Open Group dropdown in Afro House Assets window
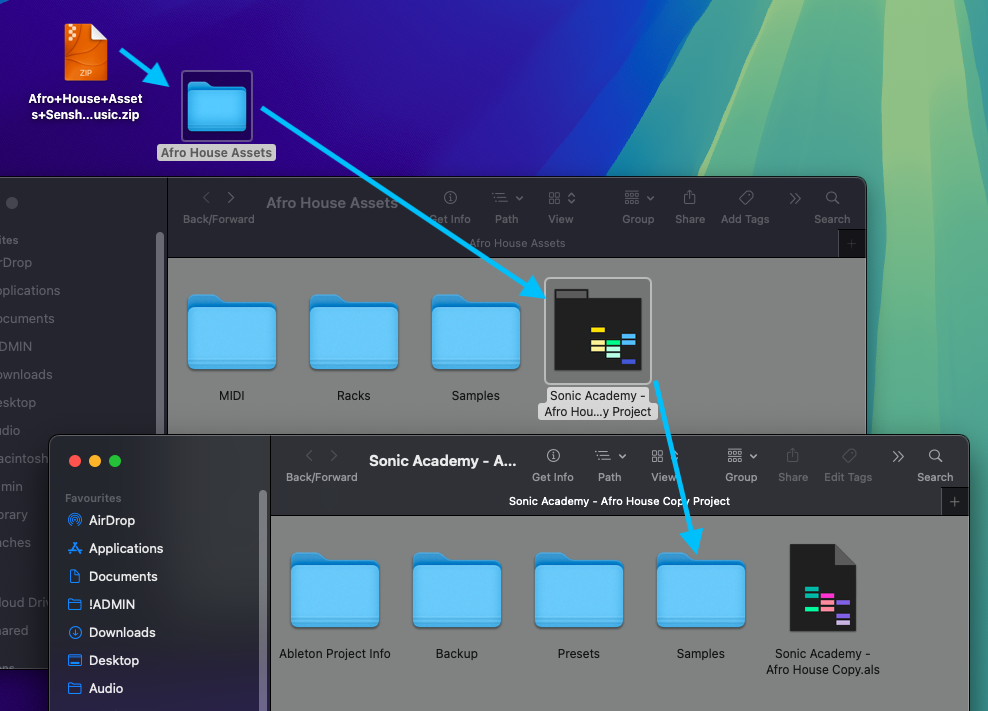 pyautogui.click(x=639, y=198)
